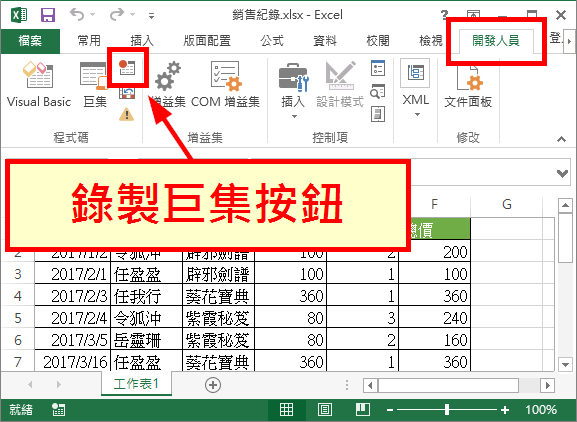577x422 pixels.
Task: Select column F header
Action: 435,204
